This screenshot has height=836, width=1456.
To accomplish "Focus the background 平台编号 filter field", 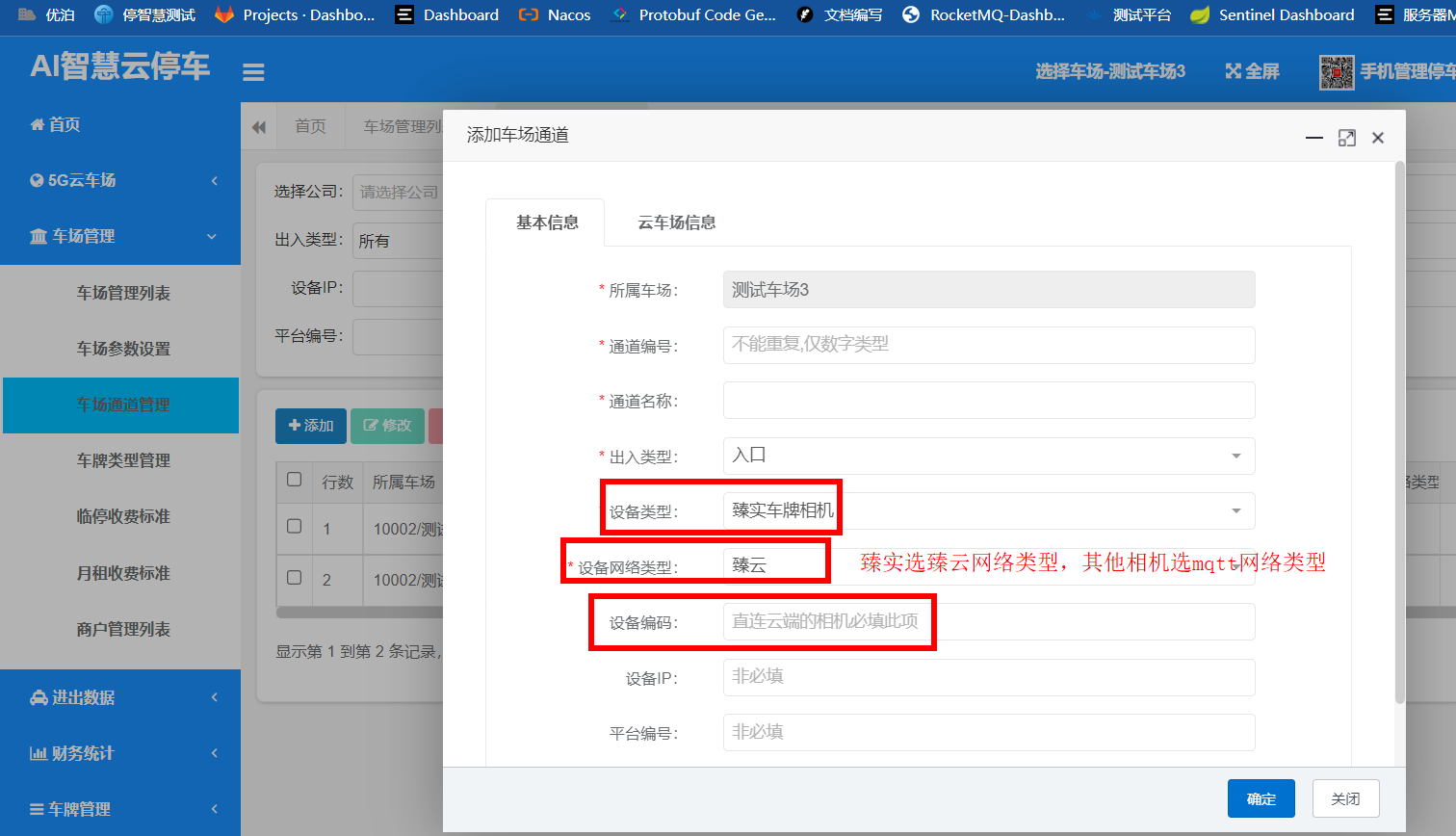I will (x=398, y=337).
